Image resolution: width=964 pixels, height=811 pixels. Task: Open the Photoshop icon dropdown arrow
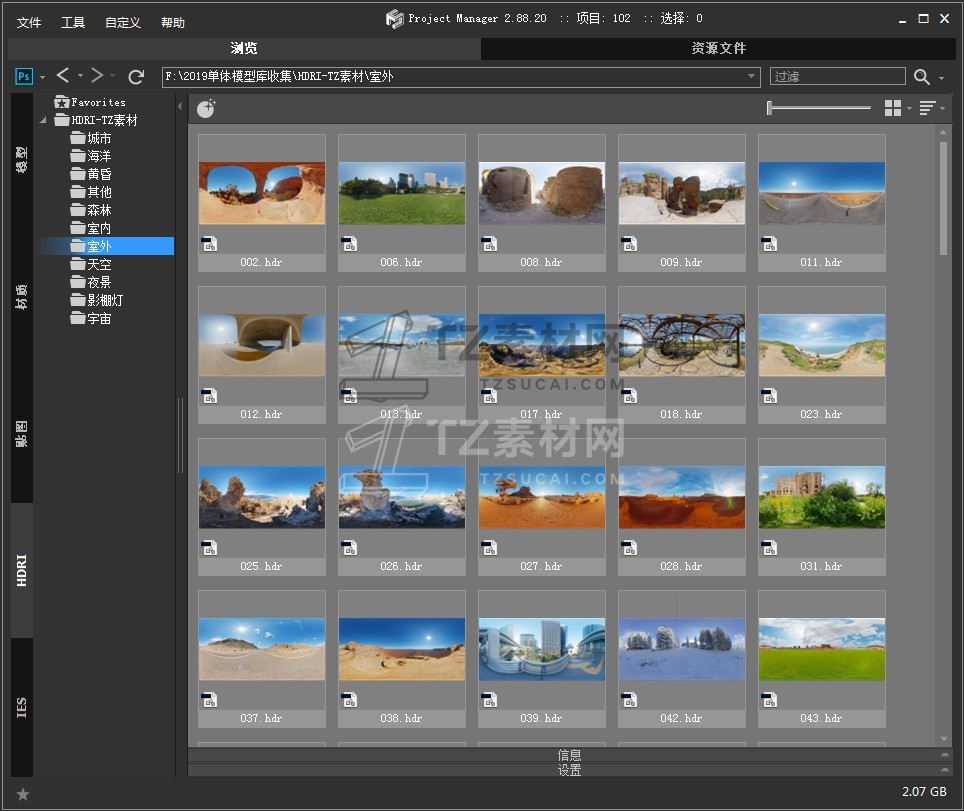[42, 77]
